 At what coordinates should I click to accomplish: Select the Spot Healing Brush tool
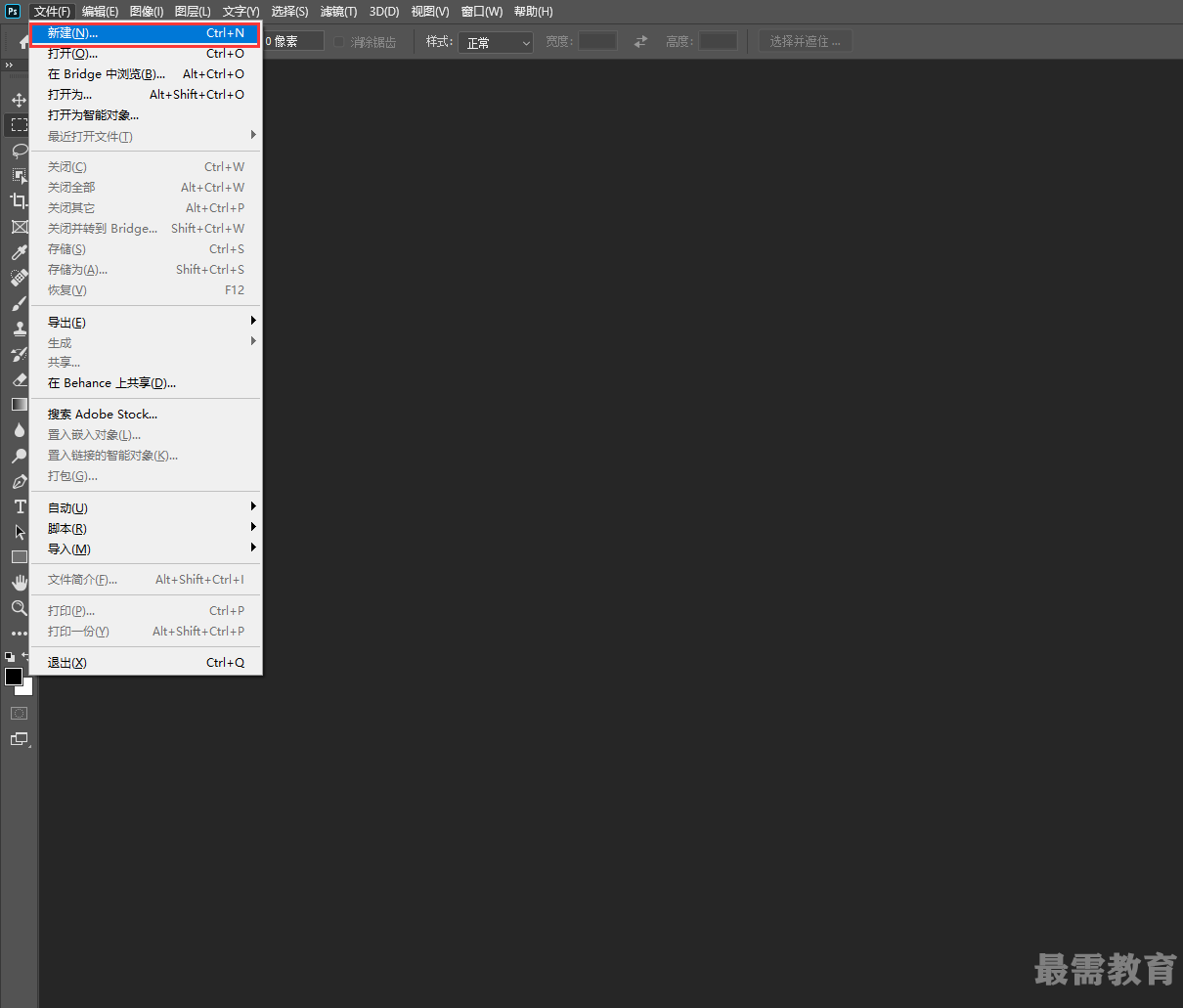coord(19,278)
